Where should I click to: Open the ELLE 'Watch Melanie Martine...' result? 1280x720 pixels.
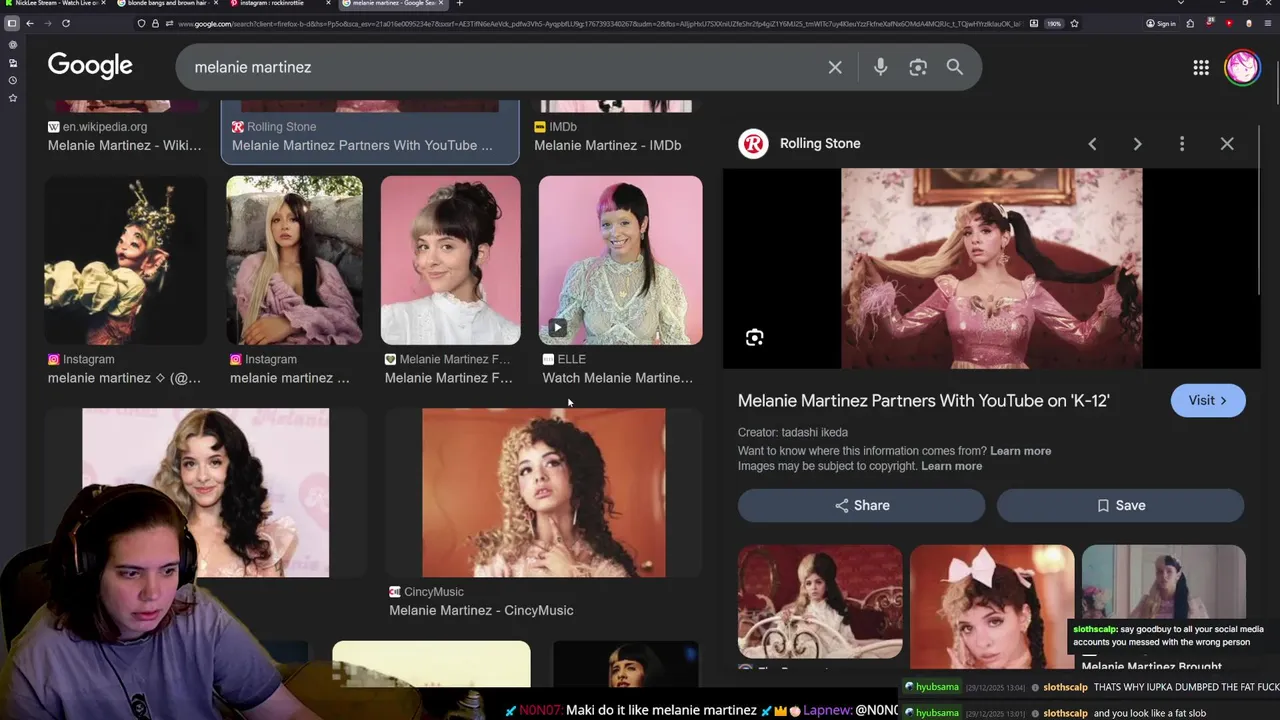[617, 378]
